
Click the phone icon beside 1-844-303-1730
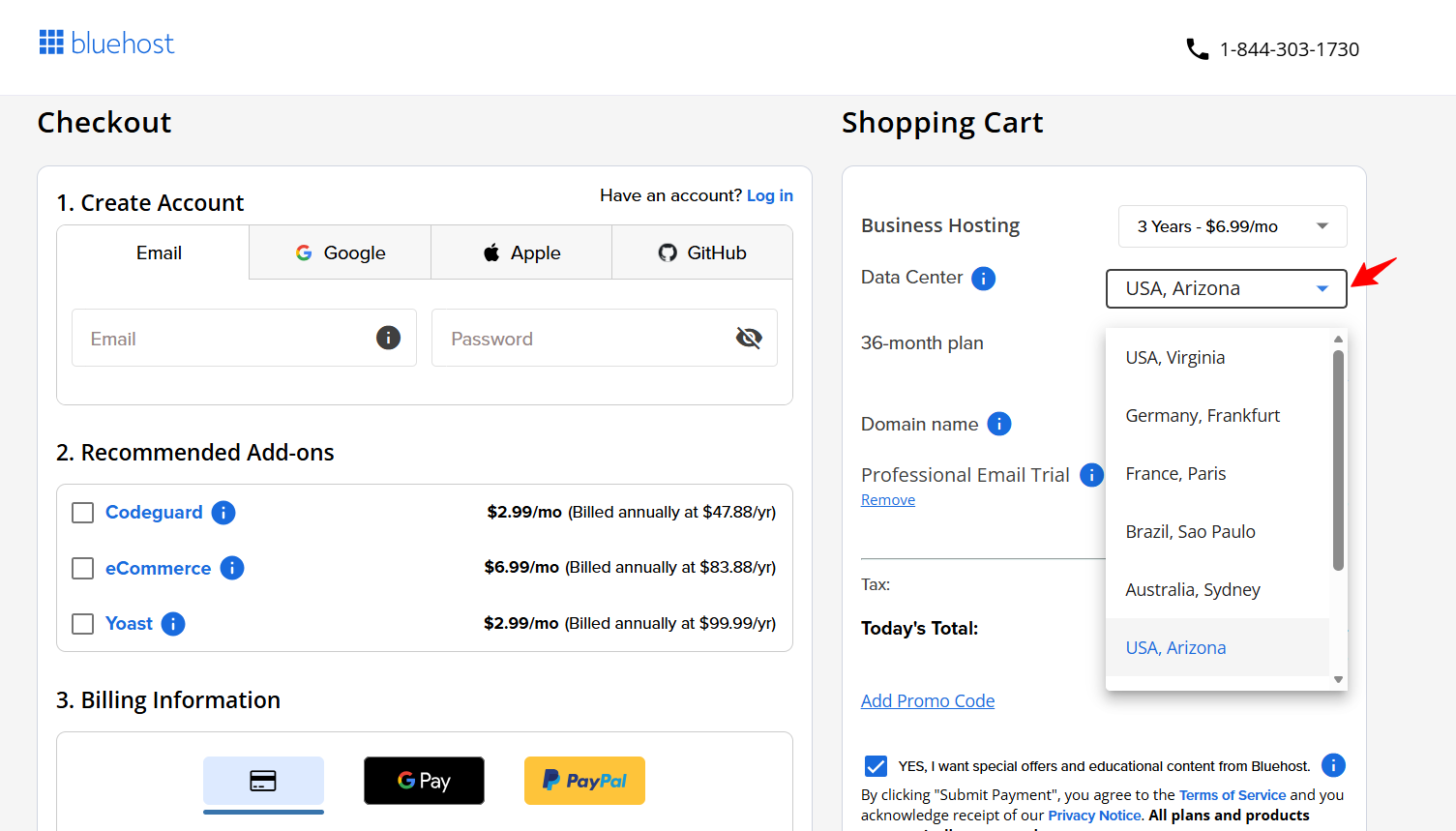(x=1198, y=49)
